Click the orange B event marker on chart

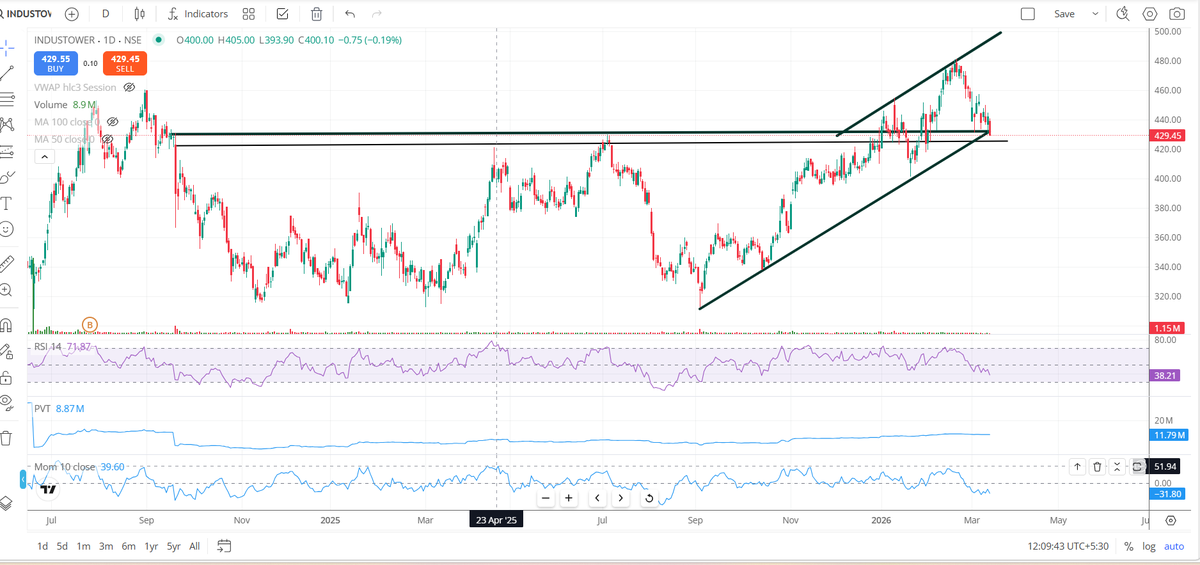90,324
